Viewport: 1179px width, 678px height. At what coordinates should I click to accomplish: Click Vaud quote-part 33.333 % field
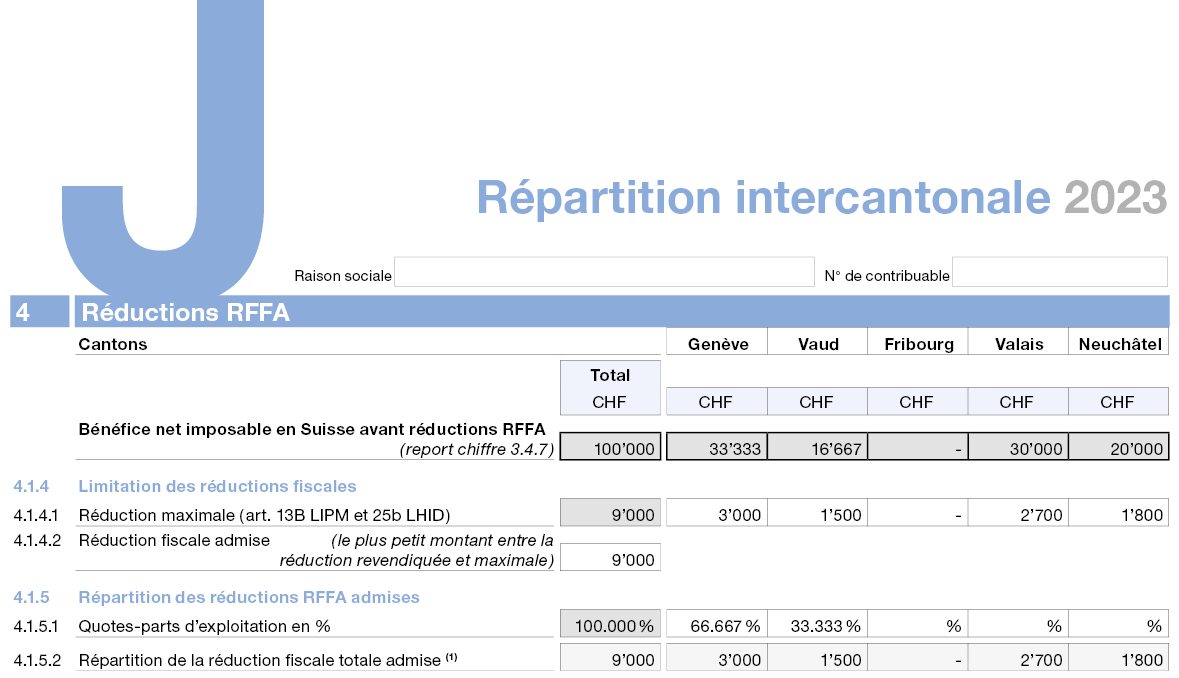point(817,625)
